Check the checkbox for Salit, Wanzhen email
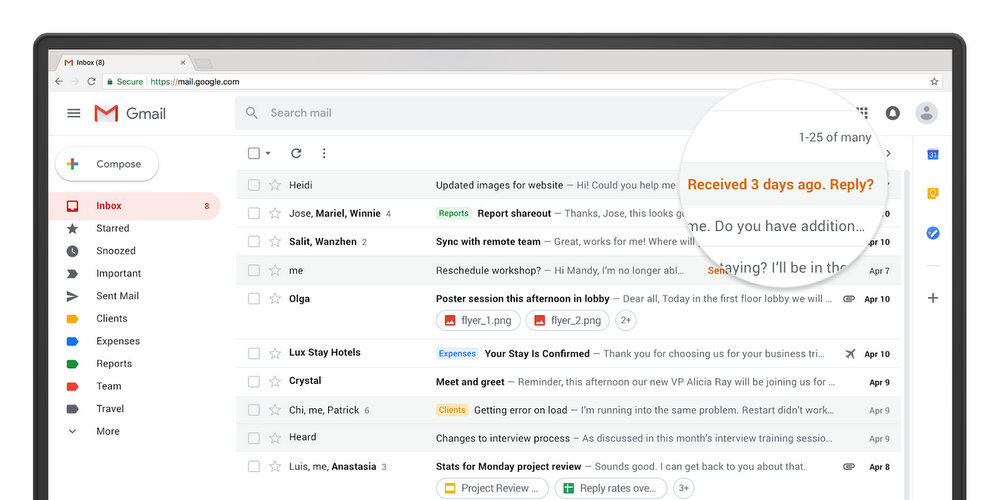Screen dimensions: 1000x500 click(x=254, y=242)
